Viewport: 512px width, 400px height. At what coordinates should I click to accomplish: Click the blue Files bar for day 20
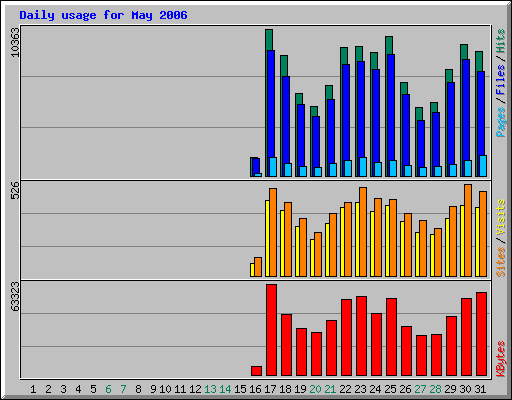(316, 142)
